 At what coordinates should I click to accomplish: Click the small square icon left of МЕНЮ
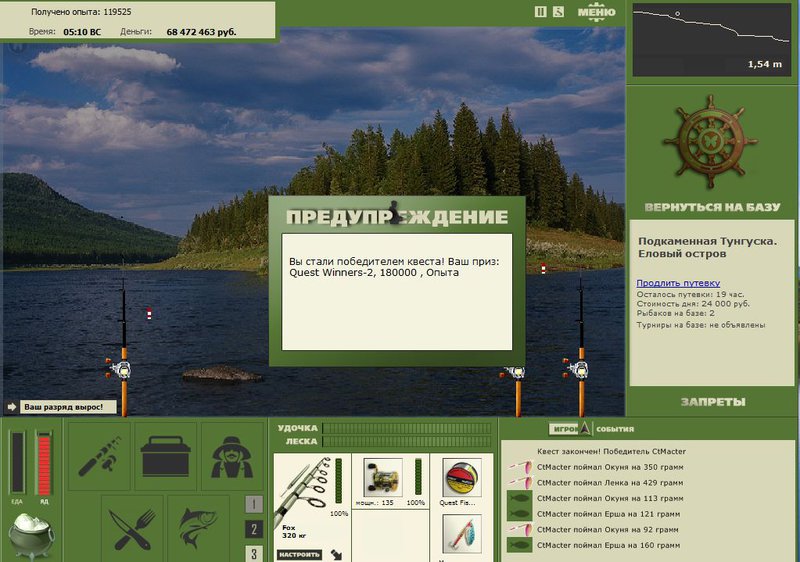pos(559,12)
